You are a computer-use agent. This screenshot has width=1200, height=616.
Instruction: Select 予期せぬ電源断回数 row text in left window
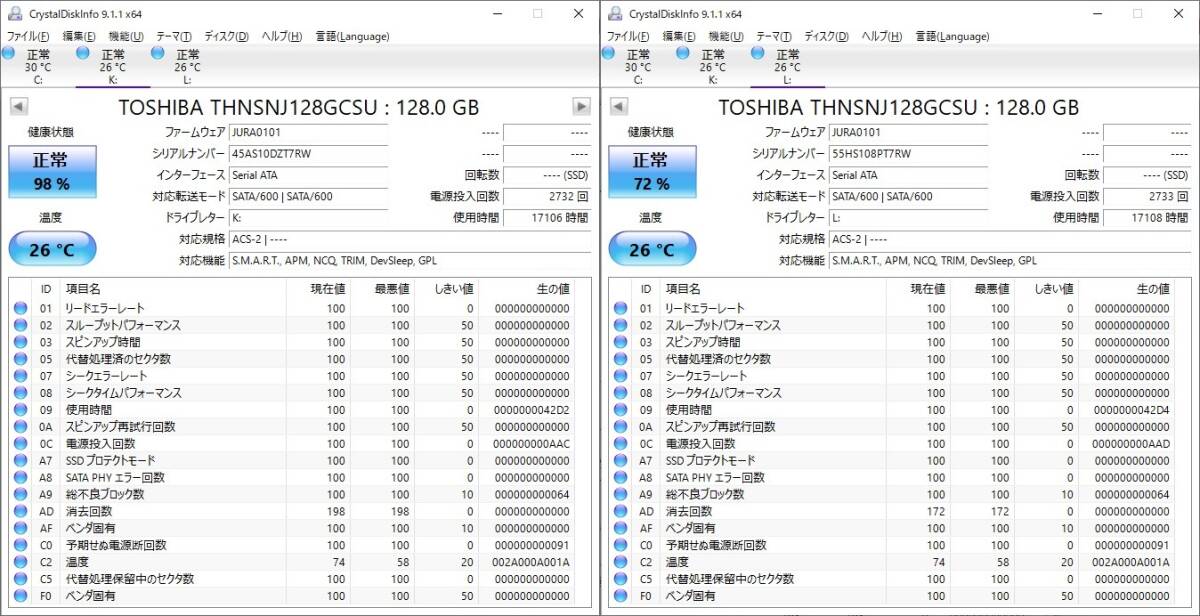pos(116,546)
